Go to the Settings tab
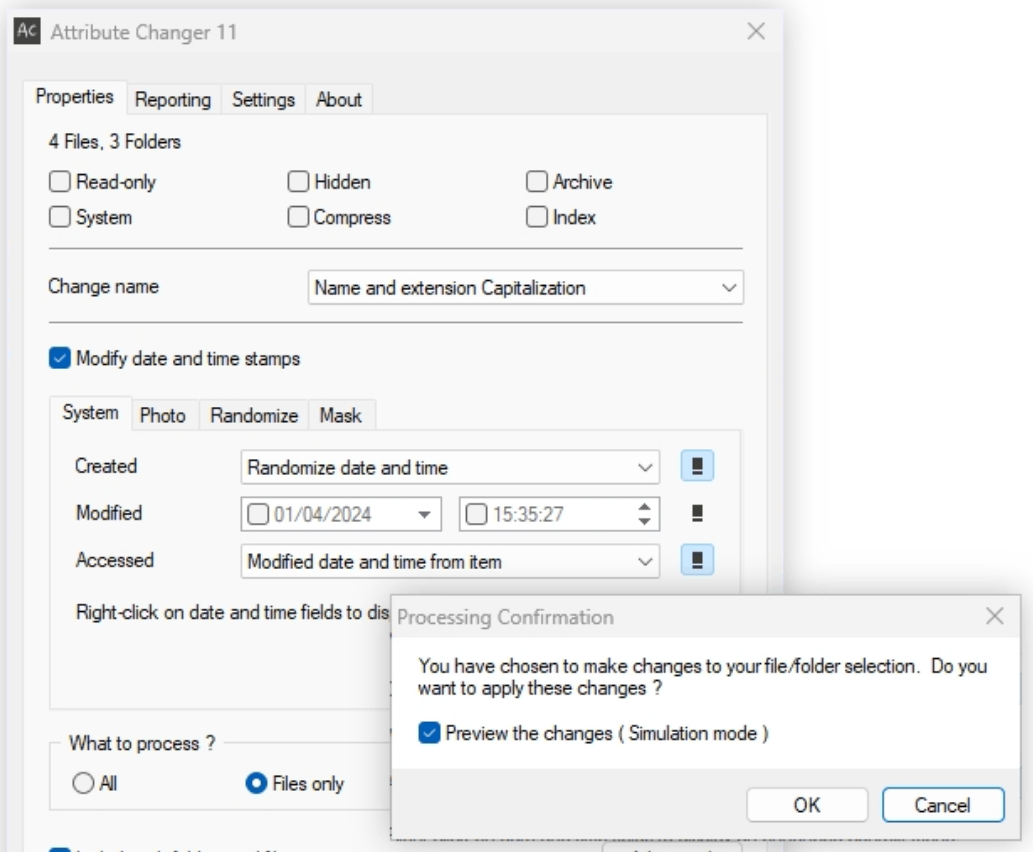Viewport: 1033px width, 852px height. tap(264, 99)
